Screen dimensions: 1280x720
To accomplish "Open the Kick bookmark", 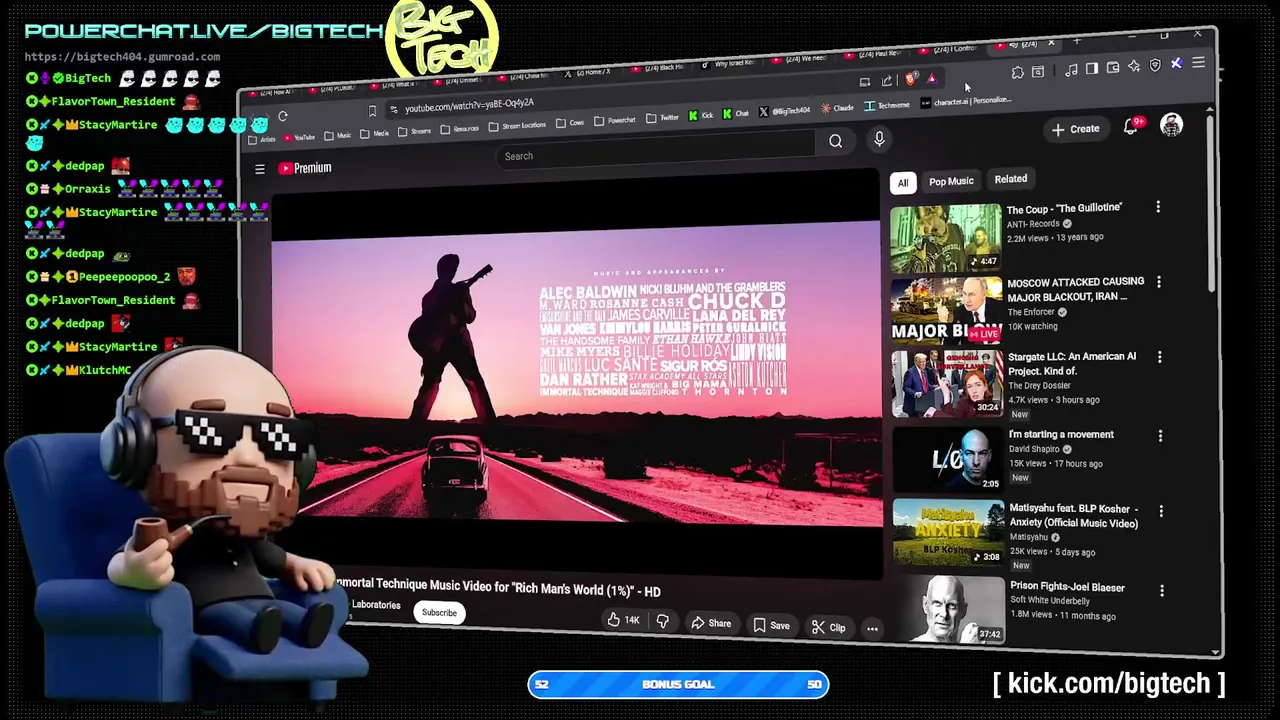I will pyautogui.click(x=700, y=116).
